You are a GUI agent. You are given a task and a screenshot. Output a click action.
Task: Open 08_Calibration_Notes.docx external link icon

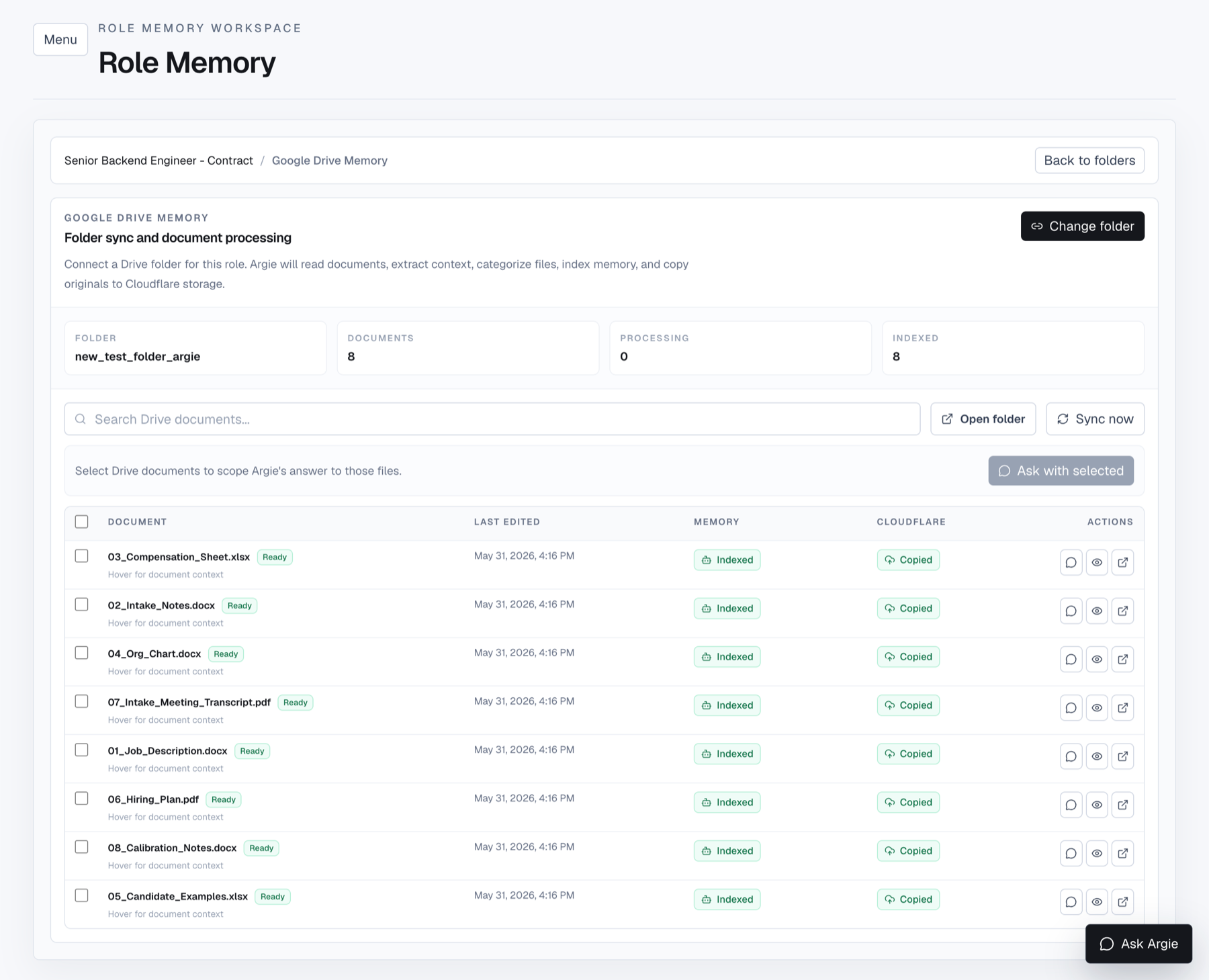click(x=1122, y=853)
